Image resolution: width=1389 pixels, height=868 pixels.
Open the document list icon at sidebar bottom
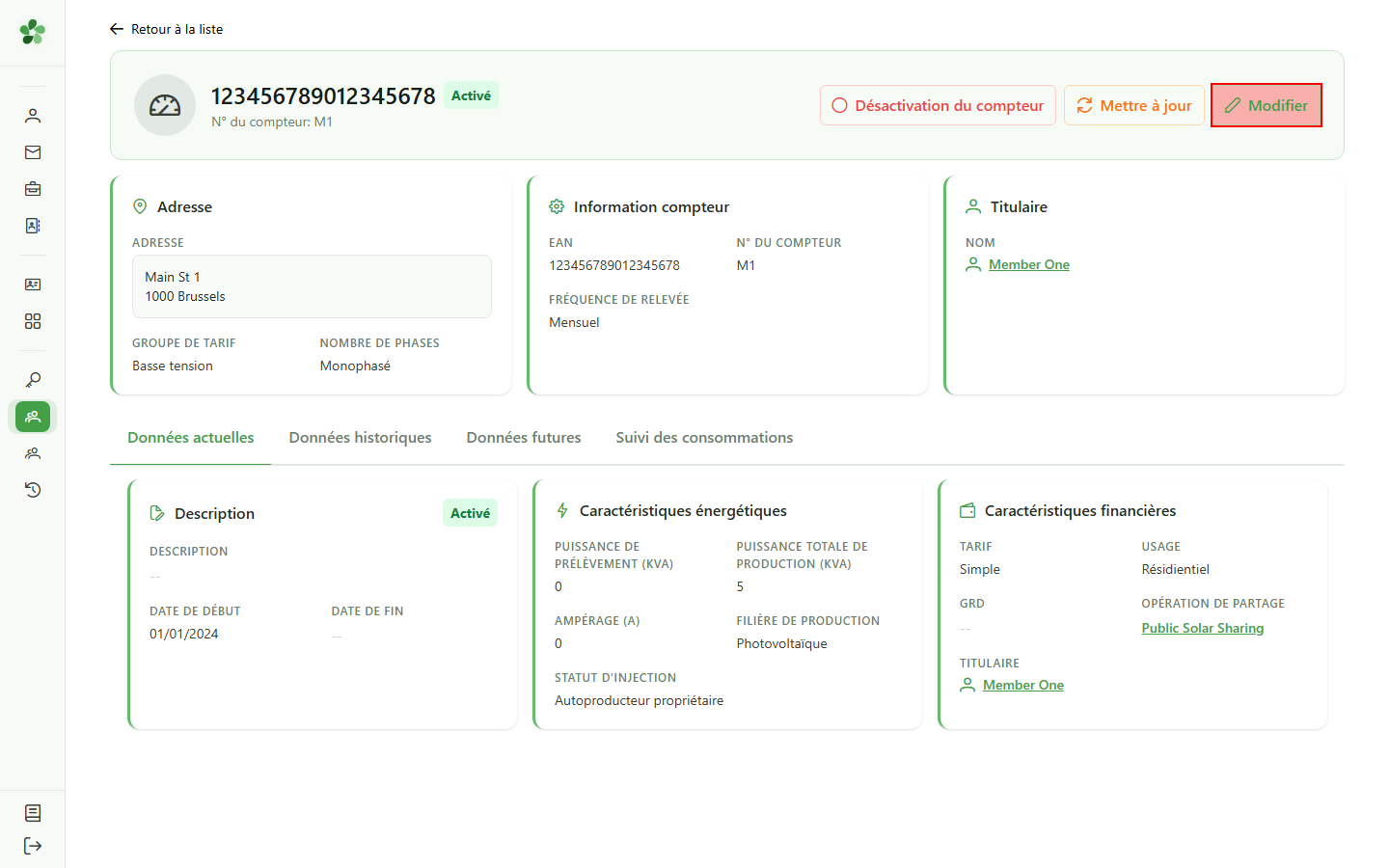33,813
